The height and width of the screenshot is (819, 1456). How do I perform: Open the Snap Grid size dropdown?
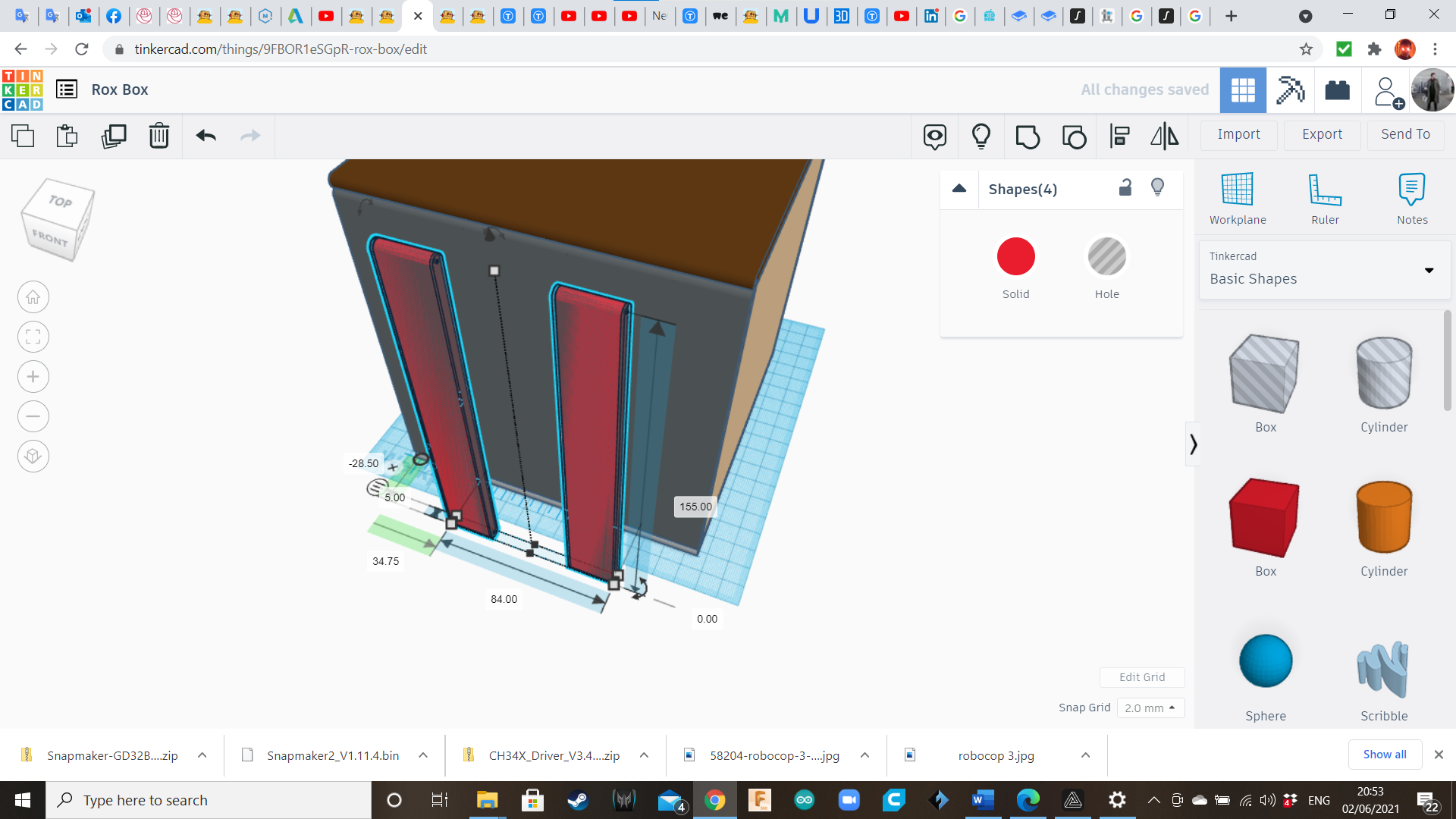(1150, 708)
